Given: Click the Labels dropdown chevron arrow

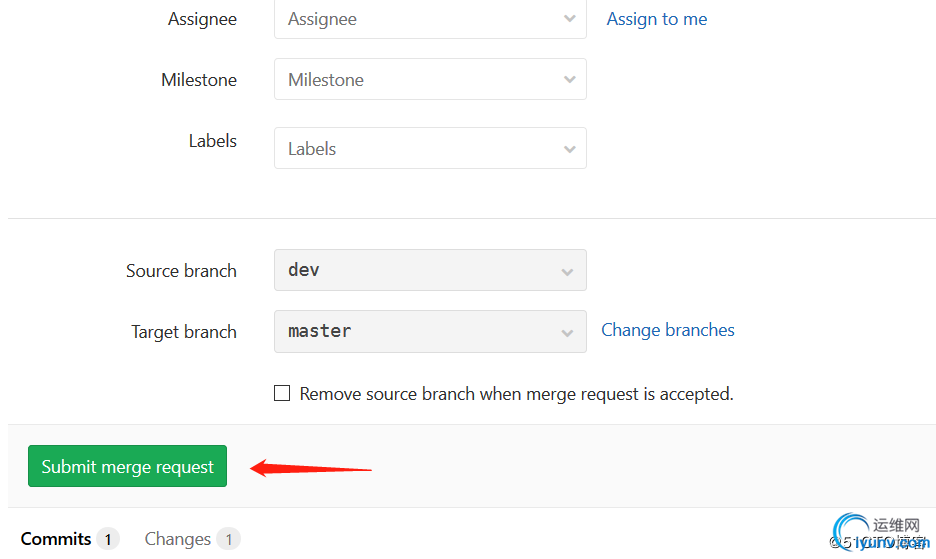Looking at the screenshot, I should click(569, 149).
